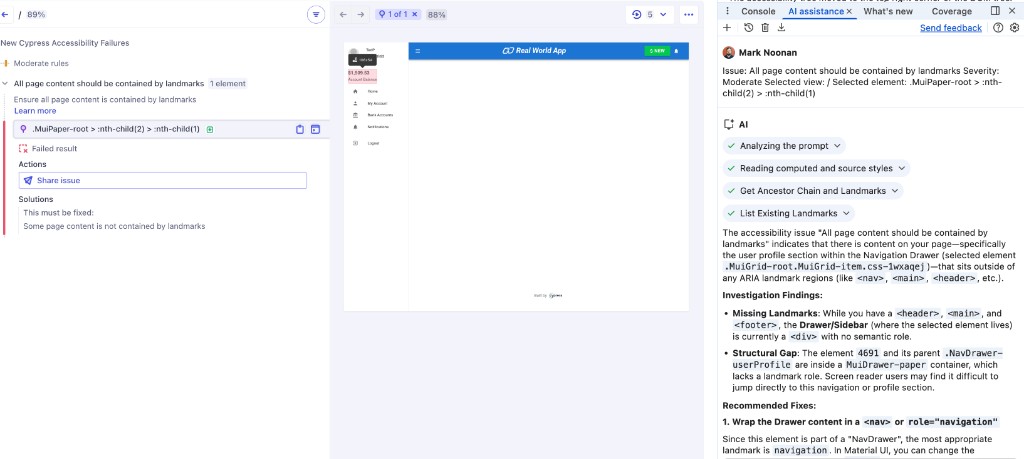Click the green plus badge beside the selector

click(x=210, y=129)
